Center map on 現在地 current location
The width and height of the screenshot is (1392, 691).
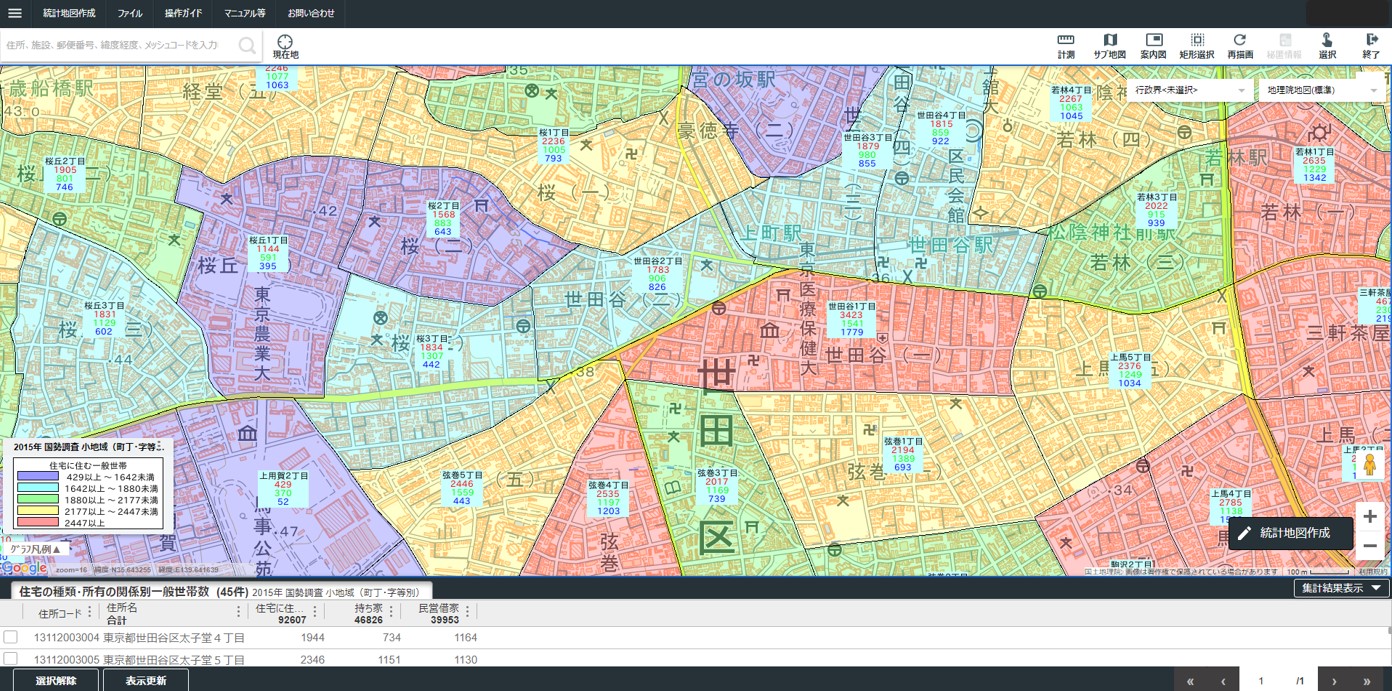[285, 47]
